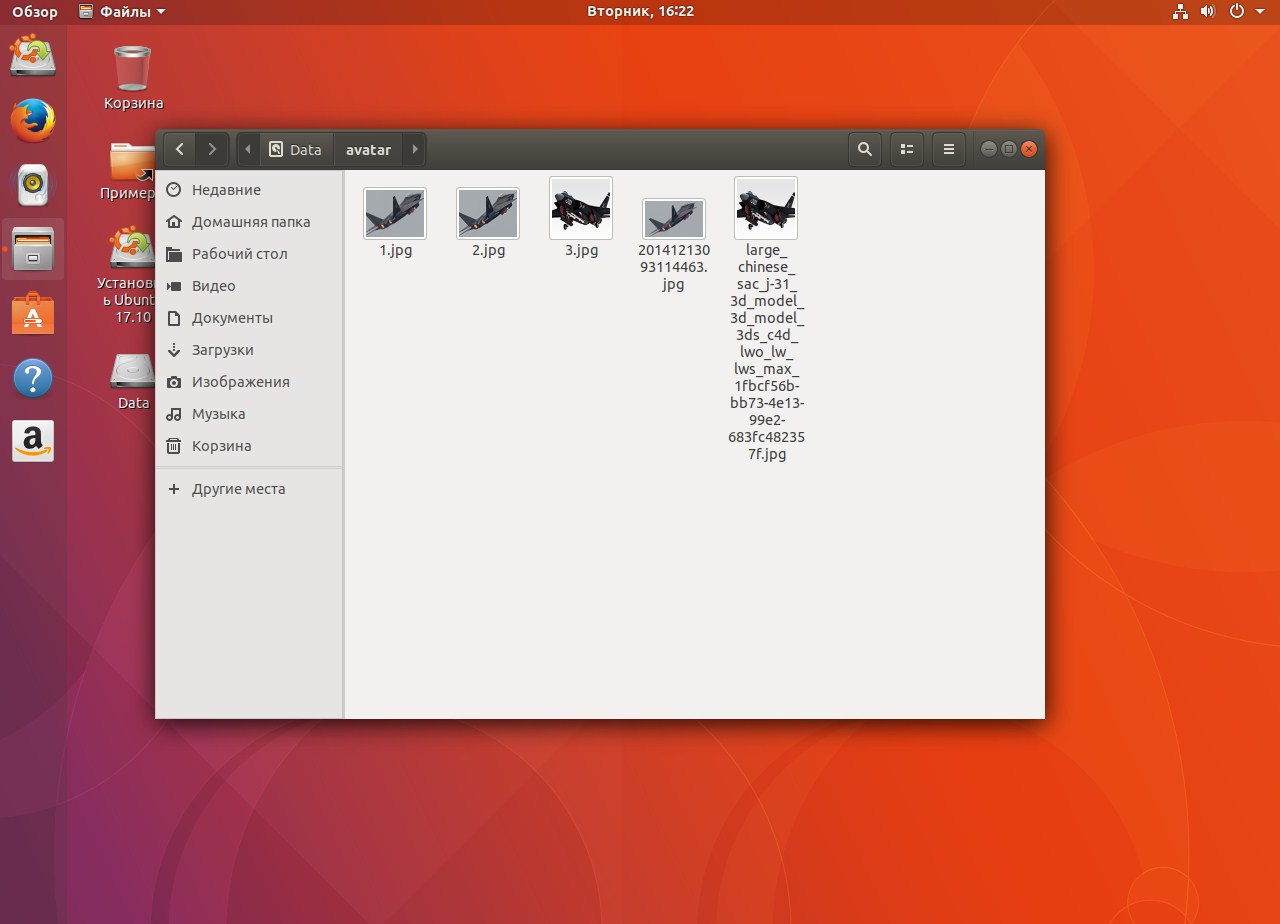
Task: Toggle list view in Files toolbar
Action: click(906, 150)
